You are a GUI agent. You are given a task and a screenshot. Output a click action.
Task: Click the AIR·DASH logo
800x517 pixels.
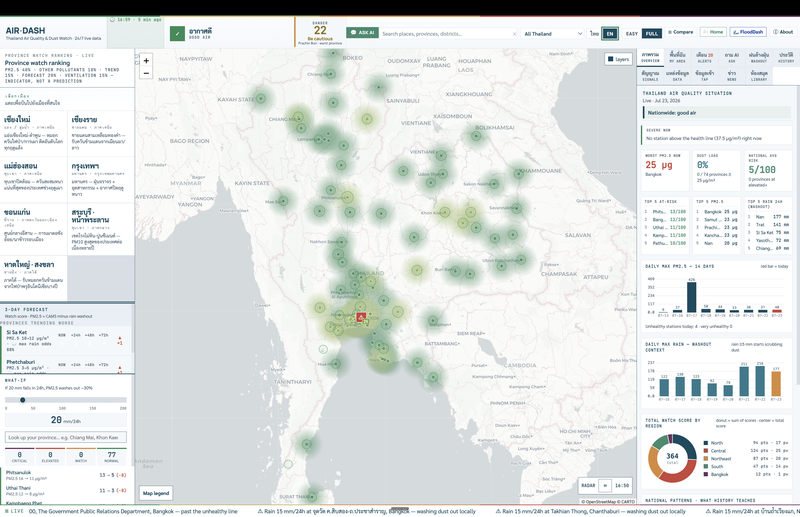click(25, 31)
